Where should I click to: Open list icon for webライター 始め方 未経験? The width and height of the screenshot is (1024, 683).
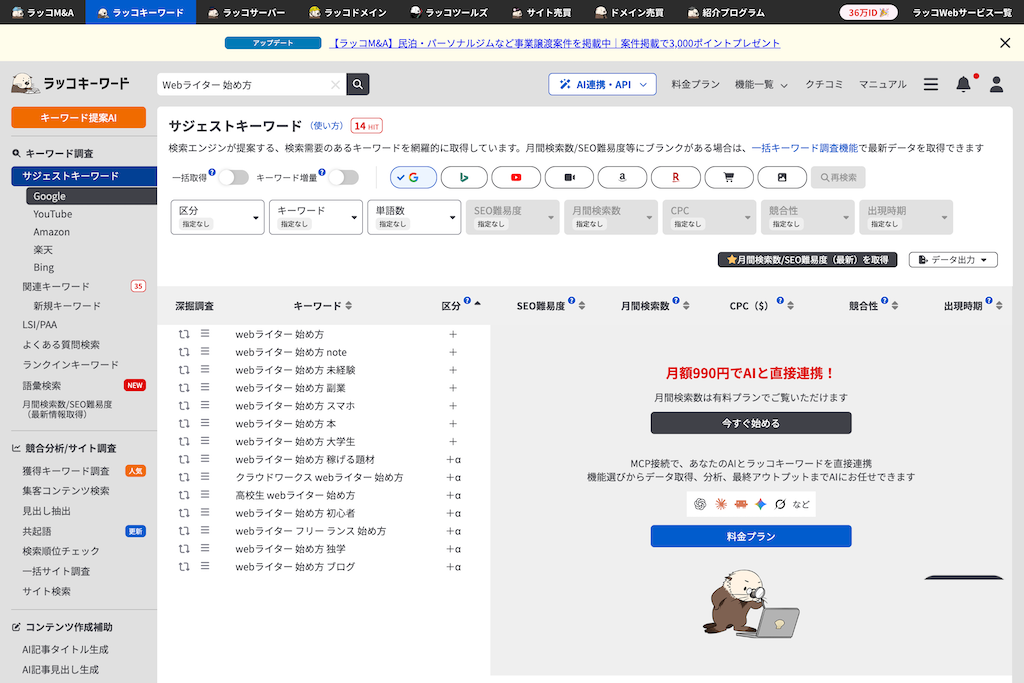205,370
